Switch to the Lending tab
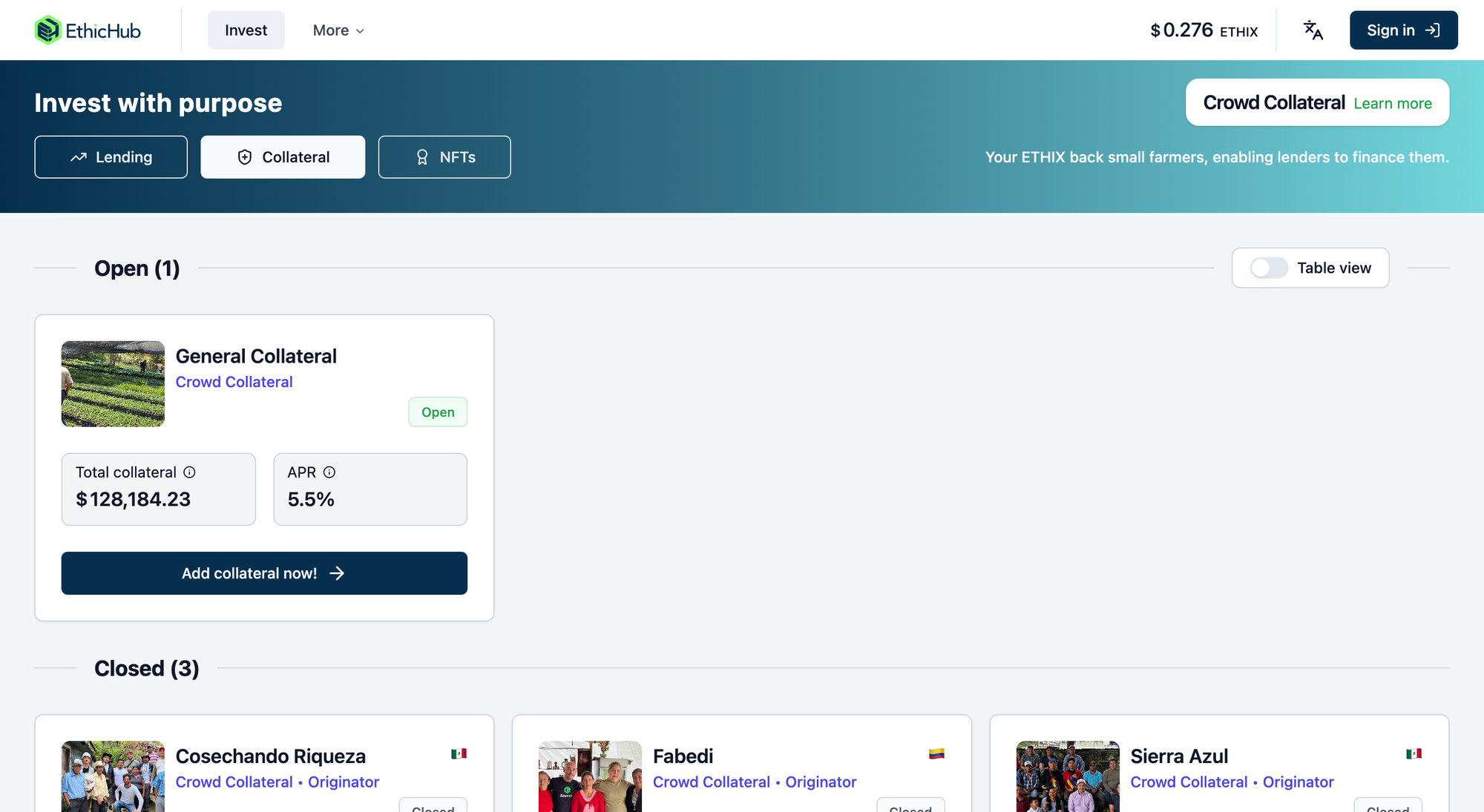This screenshot has height=812, width=1484. pos(111,157)
